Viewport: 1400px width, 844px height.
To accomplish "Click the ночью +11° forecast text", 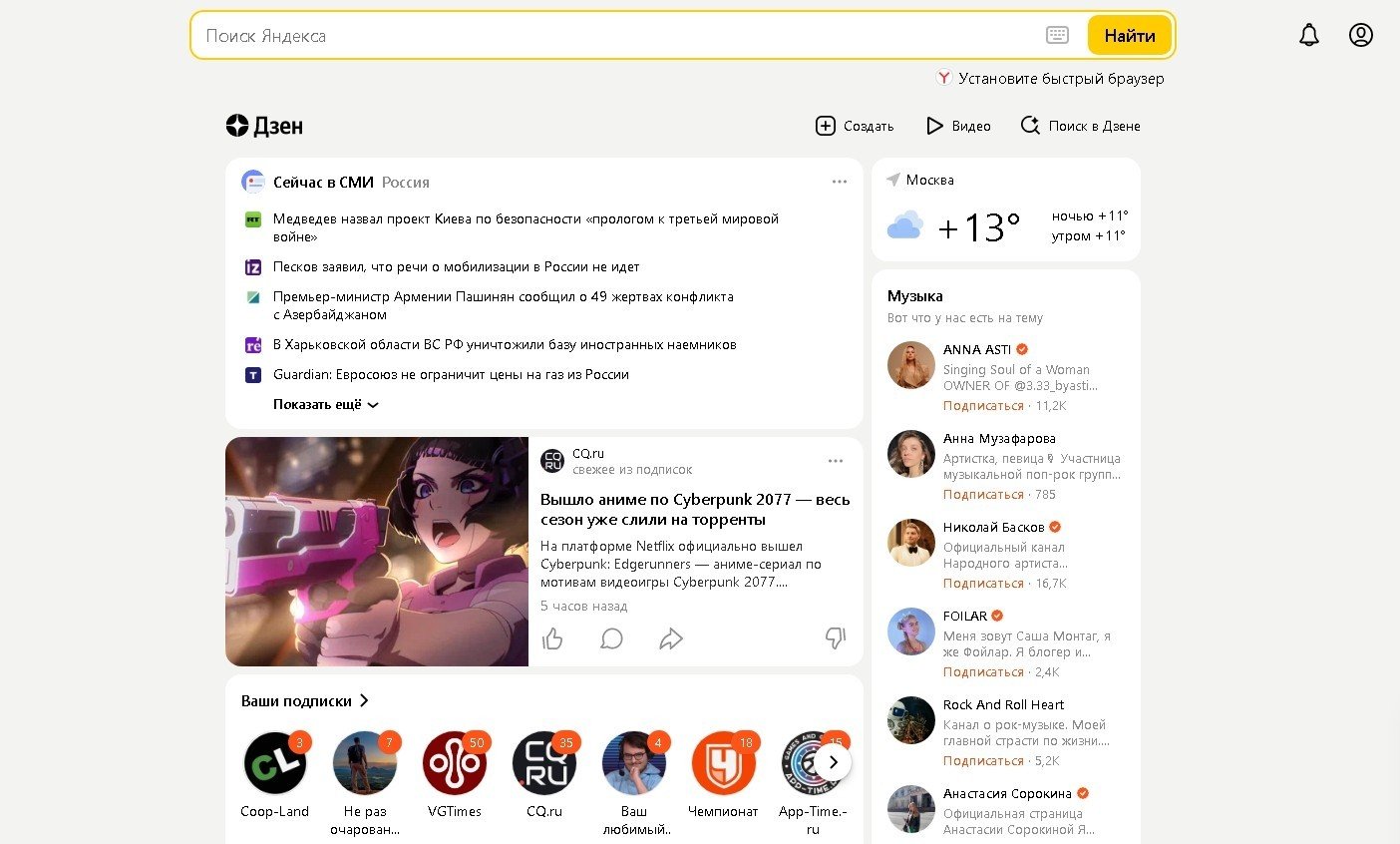I will [1090, 215].
